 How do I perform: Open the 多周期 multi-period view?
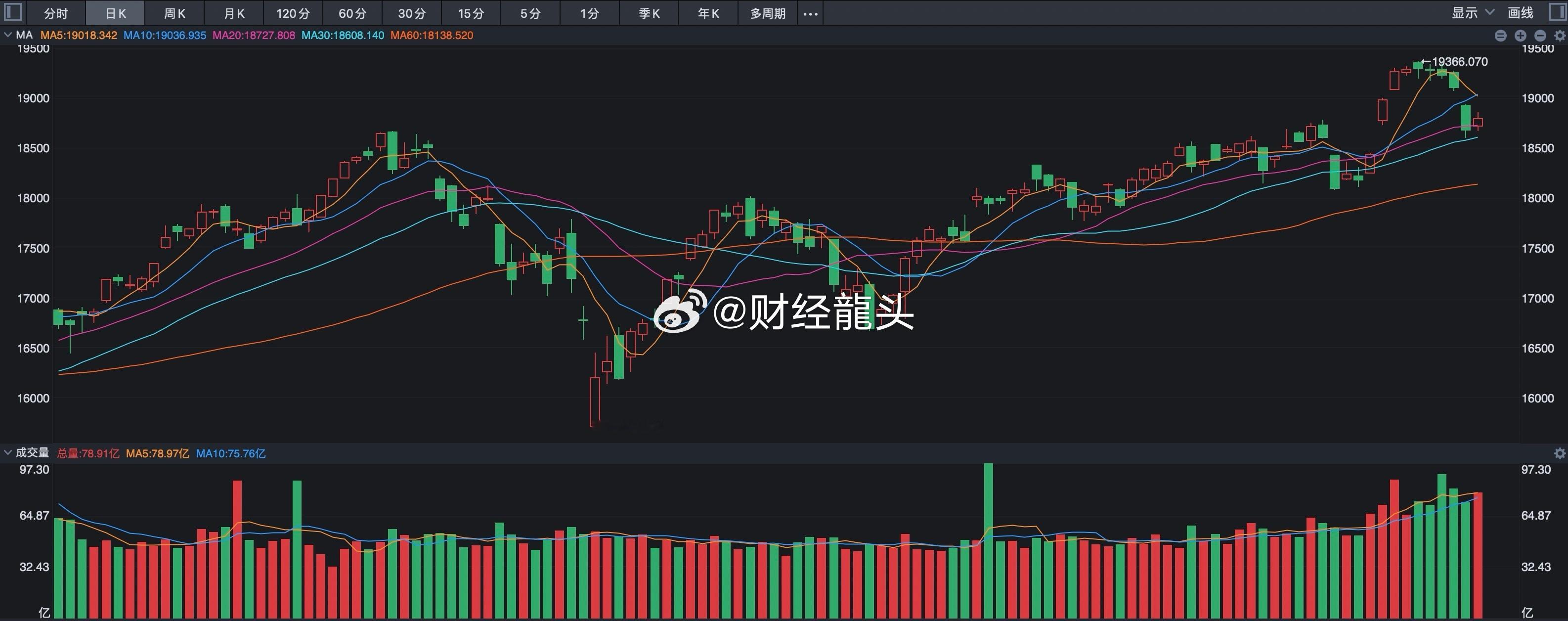click(768, 13)
